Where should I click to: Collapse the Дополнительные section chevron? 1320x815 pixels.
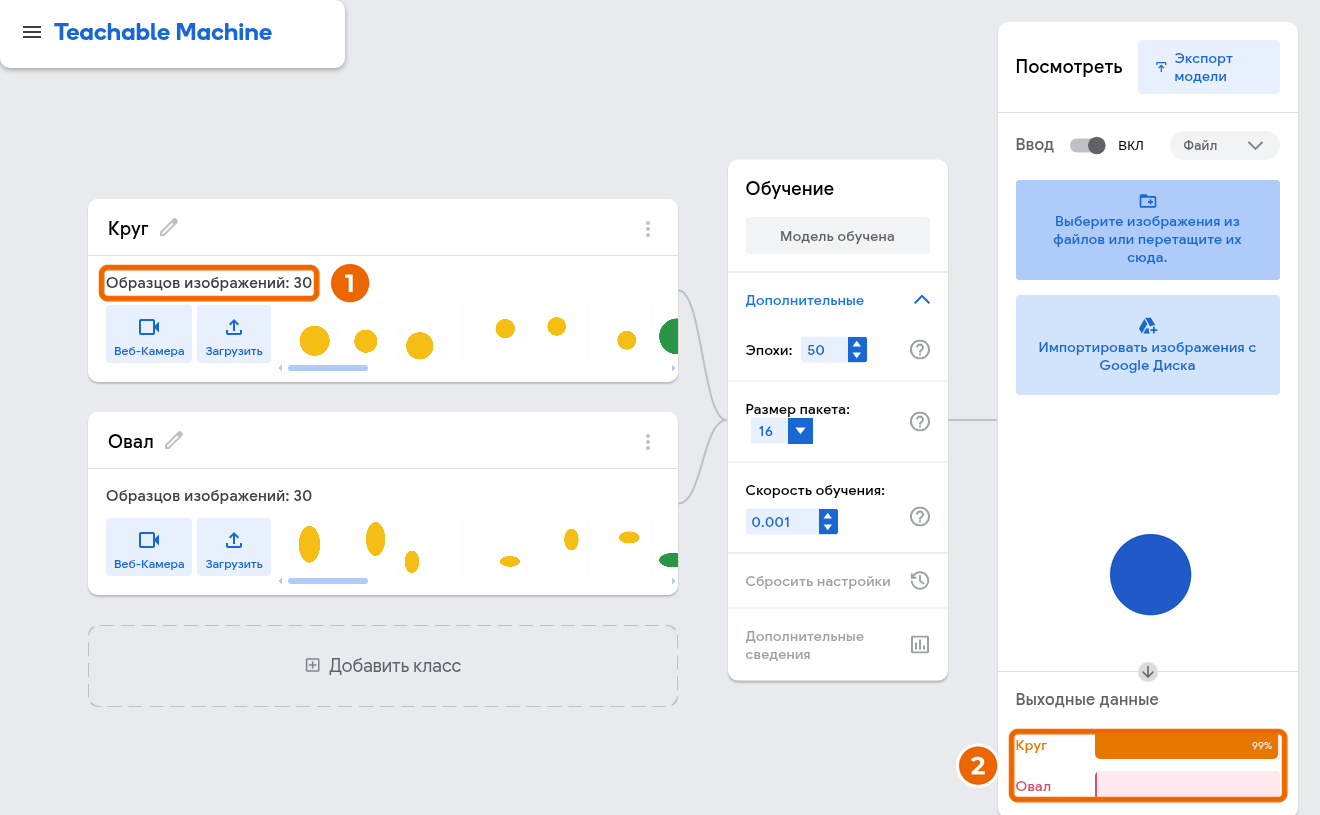tap(922, 300)
